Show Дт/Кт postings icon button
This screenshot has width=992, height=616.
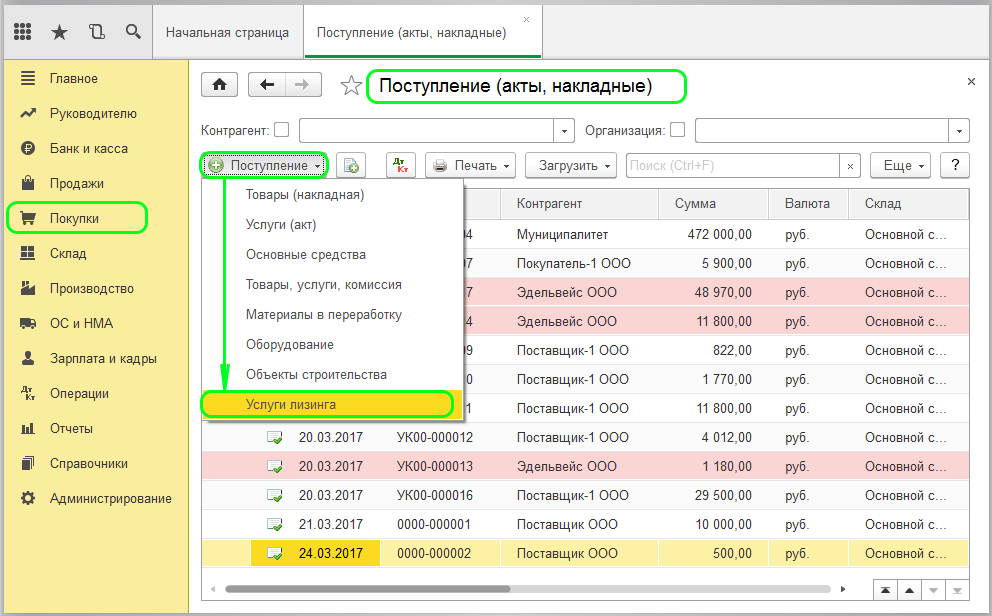click(400, 165)
